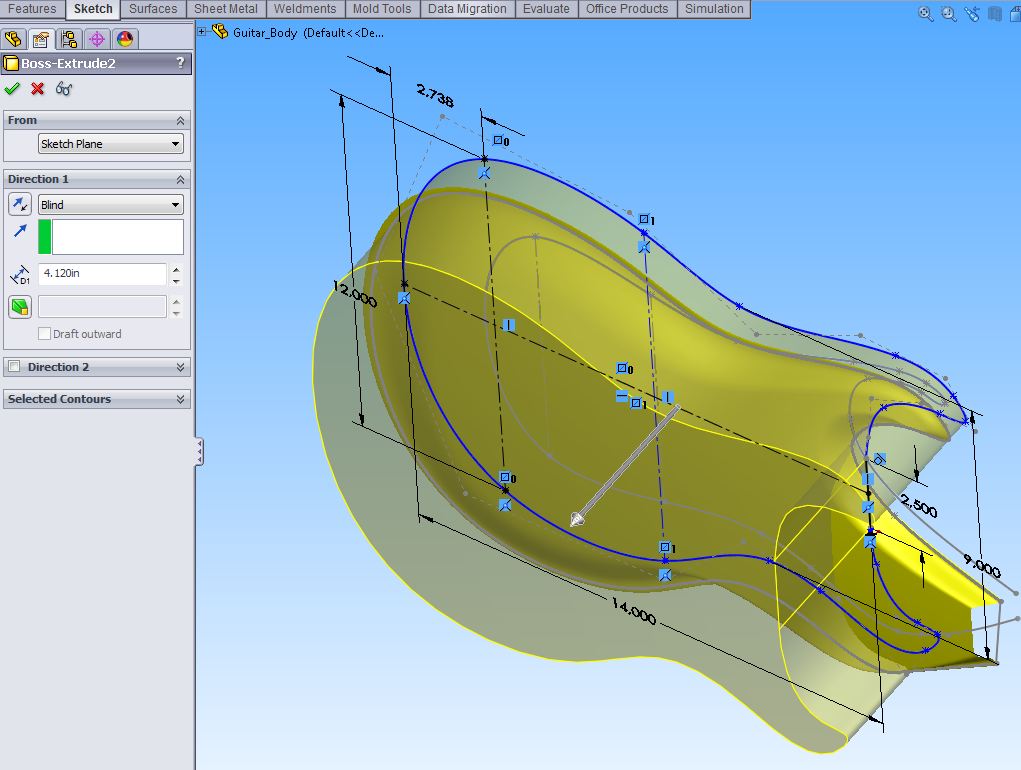
Task: Expand the Selected Contours section
Action: pos(179,399)
